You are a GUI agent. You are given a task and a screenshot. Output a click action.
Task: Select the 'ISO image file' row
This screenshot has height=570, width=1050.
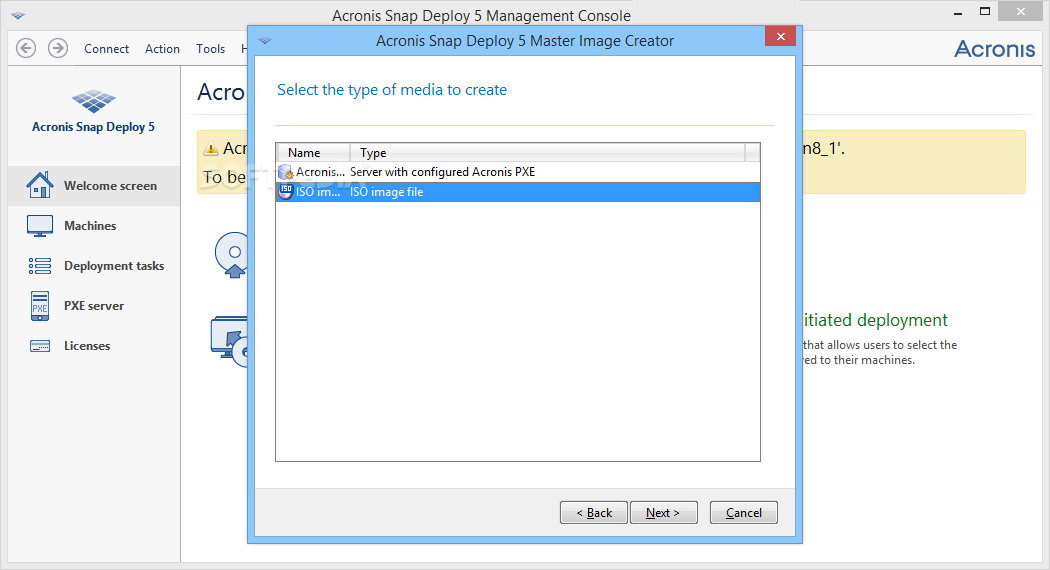[518, 192]
